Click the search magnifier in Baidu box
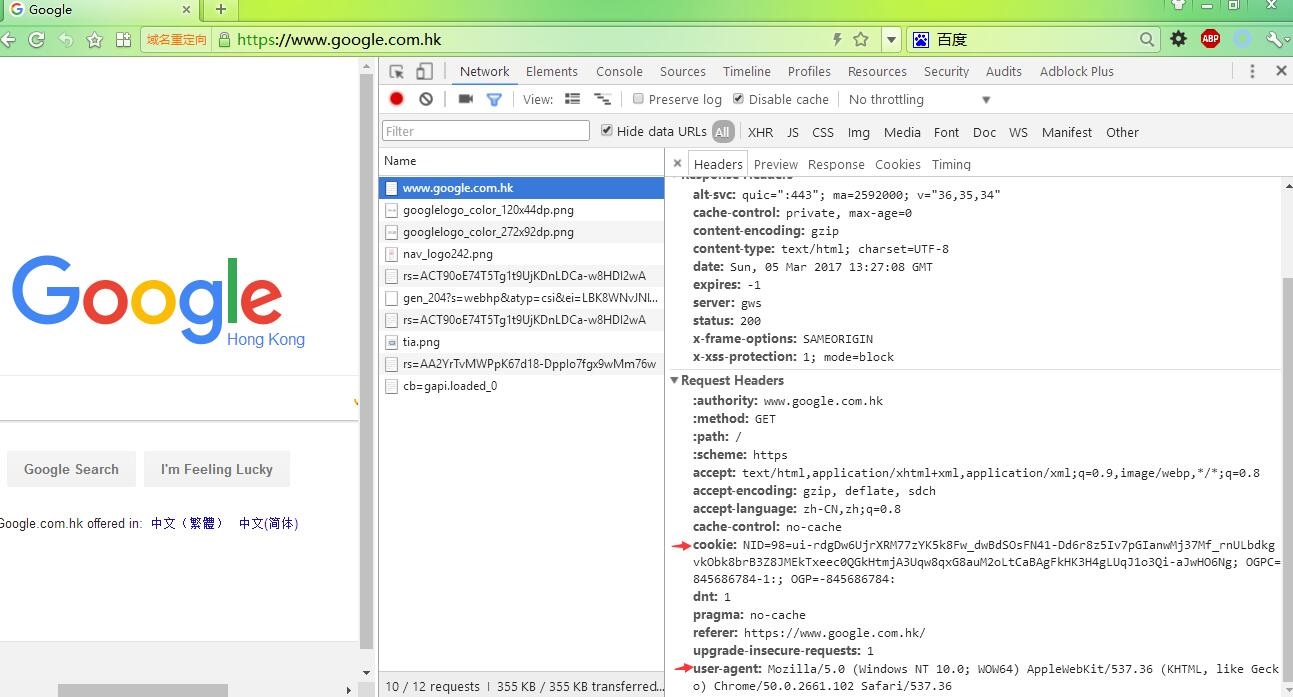Viewport: 1293px width, 697px height. coord(1147,40)
